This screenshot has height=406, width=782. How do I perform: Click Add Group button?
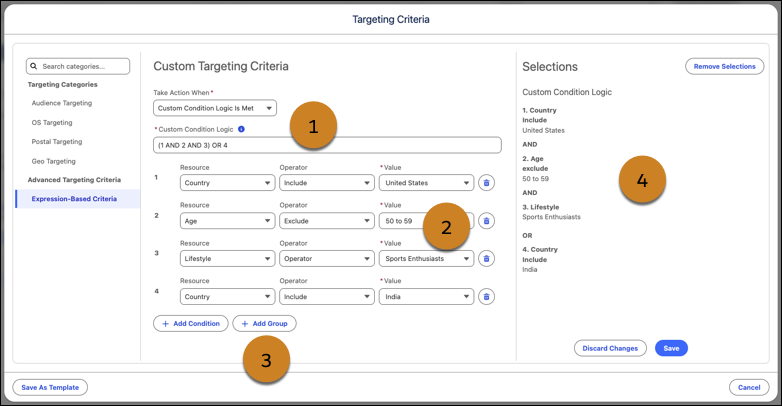point(264,324)
